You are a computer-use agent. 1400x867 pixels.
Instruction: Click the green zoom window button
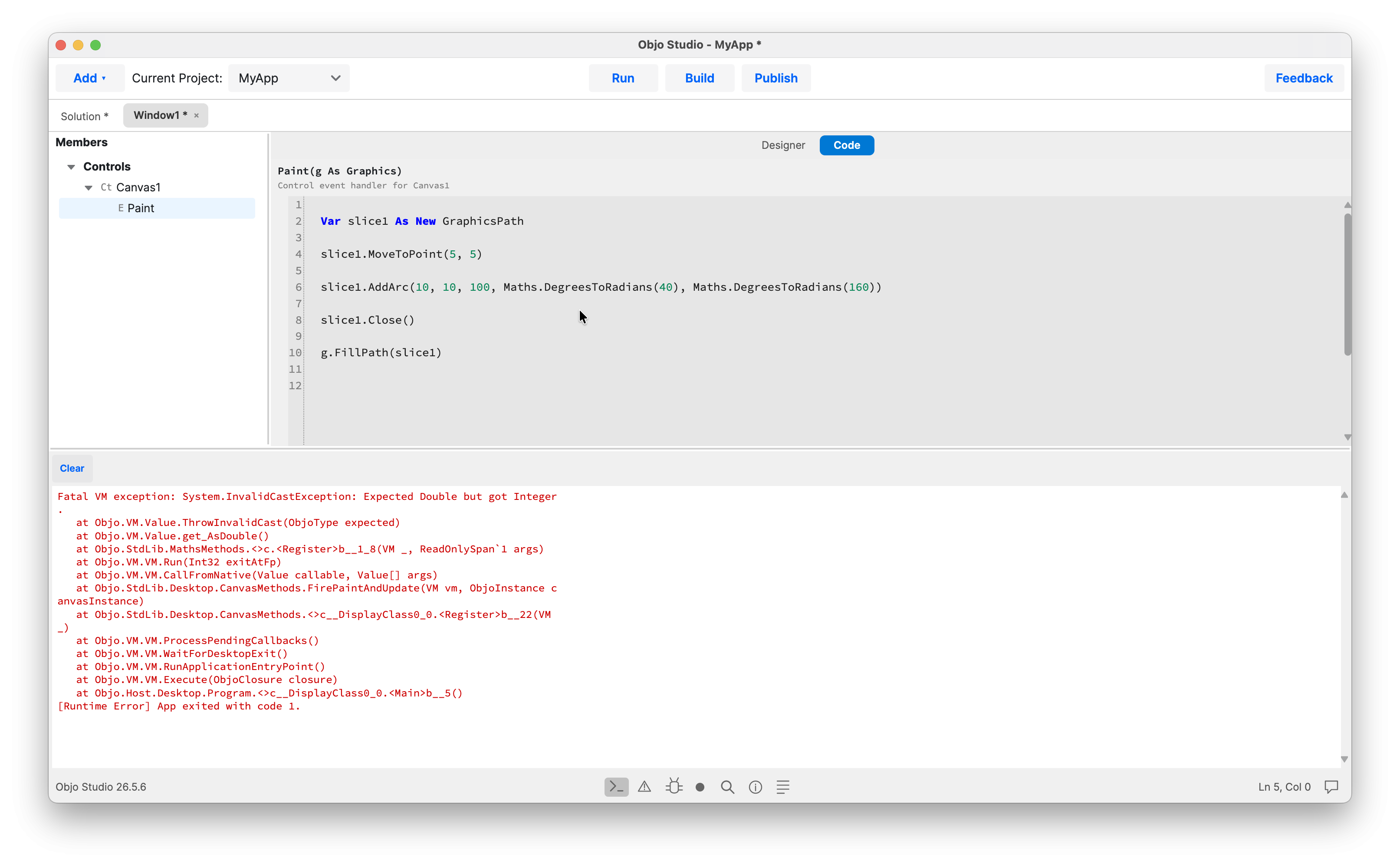coord(96,45)
